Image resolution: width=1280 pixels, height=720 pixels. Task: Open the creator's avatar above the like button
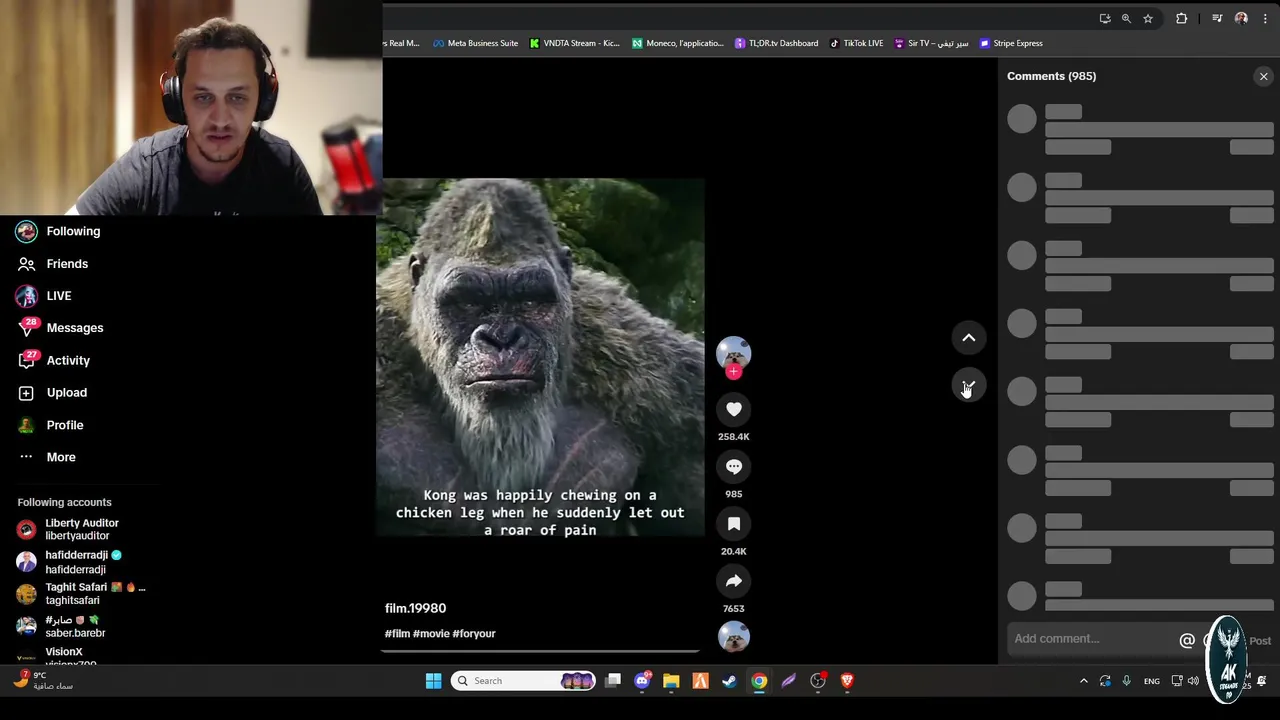[x=734, y=353]
